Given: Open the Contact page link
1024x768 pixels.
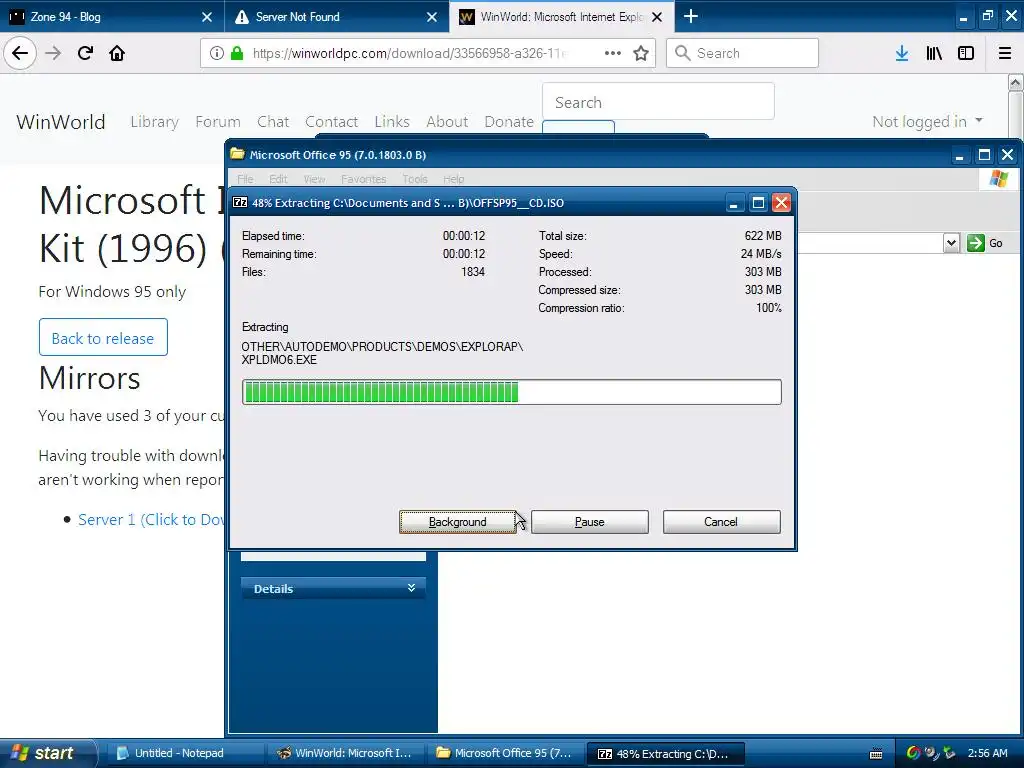Looking at the screenshot, I should 332,121.
